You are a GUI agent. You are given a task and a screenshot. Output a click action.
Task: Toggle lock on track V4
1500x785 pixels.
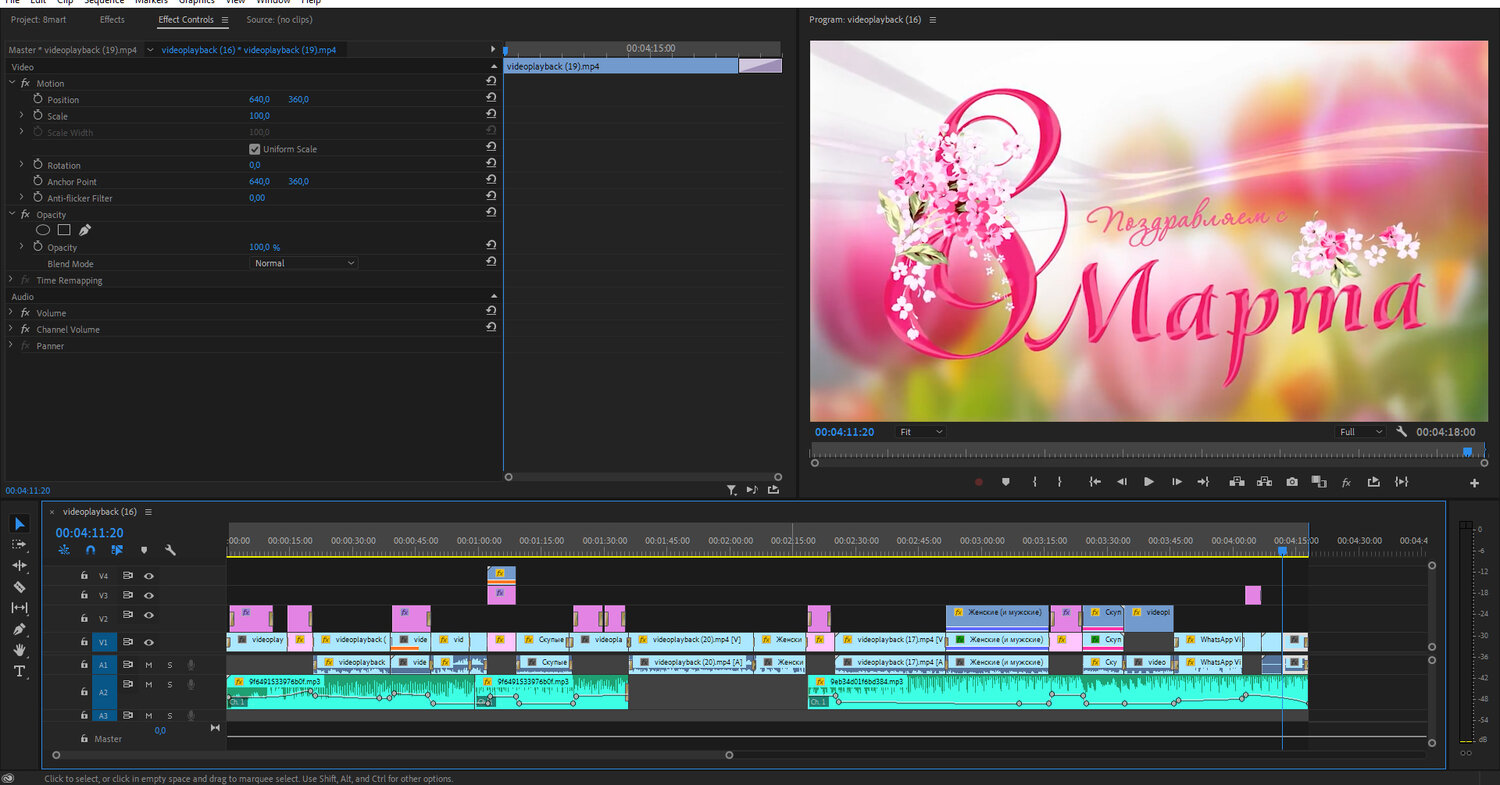85,576
